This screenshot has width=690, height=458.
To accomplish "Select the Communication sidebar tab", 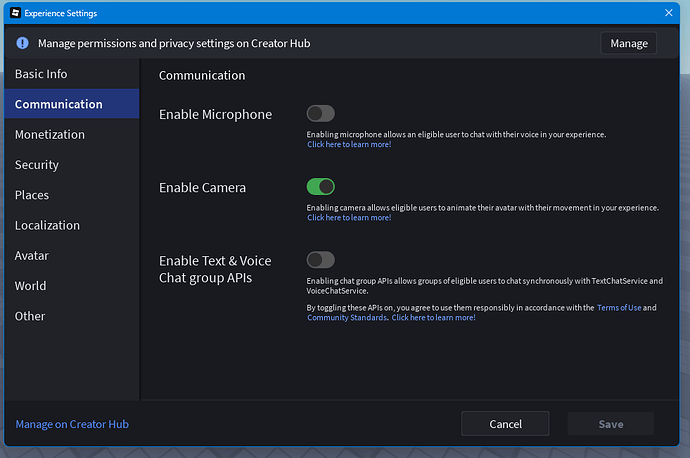I will [72, 104].
